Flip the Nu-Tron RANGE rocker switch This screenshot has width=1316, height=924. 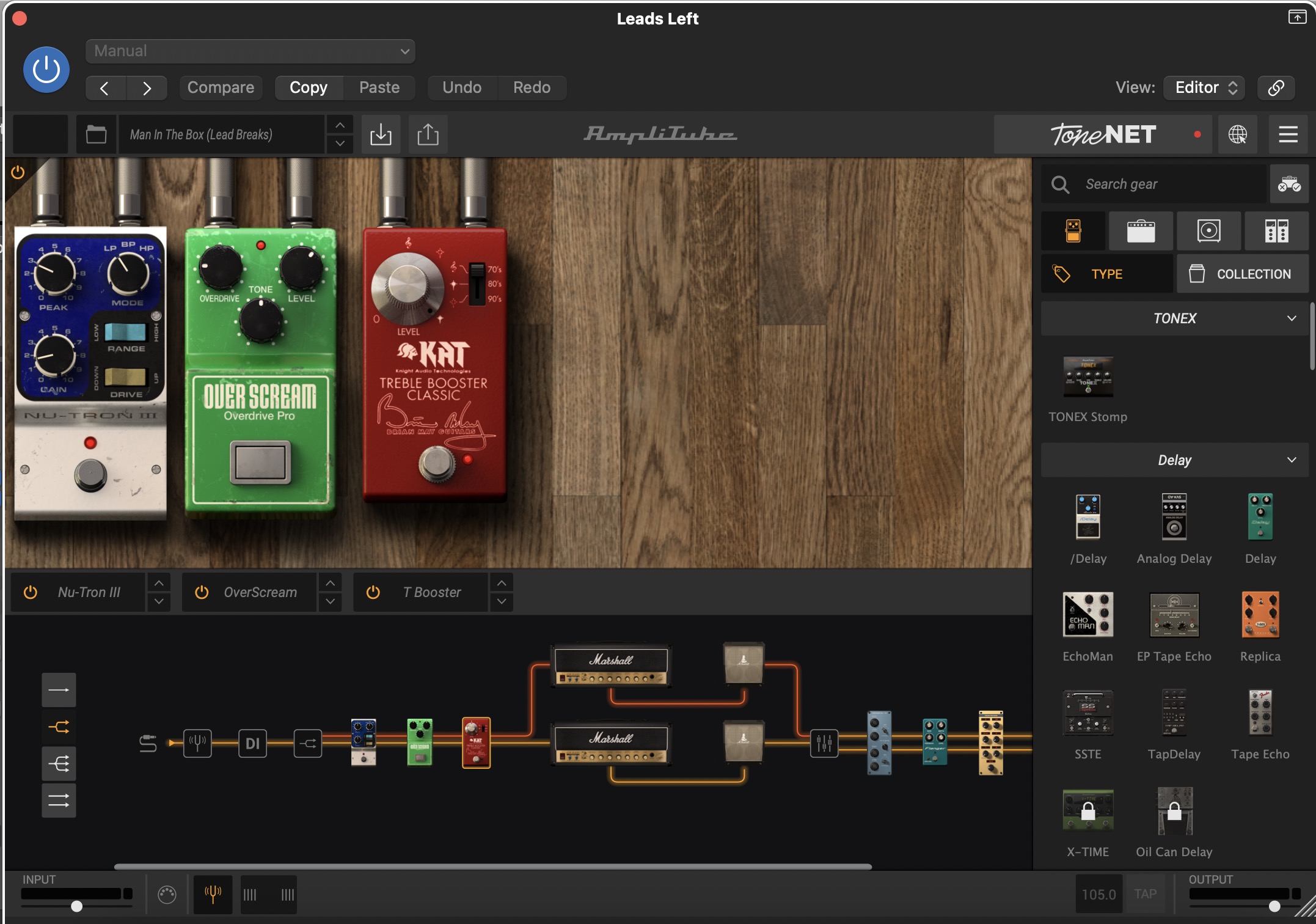pos(125,332)
